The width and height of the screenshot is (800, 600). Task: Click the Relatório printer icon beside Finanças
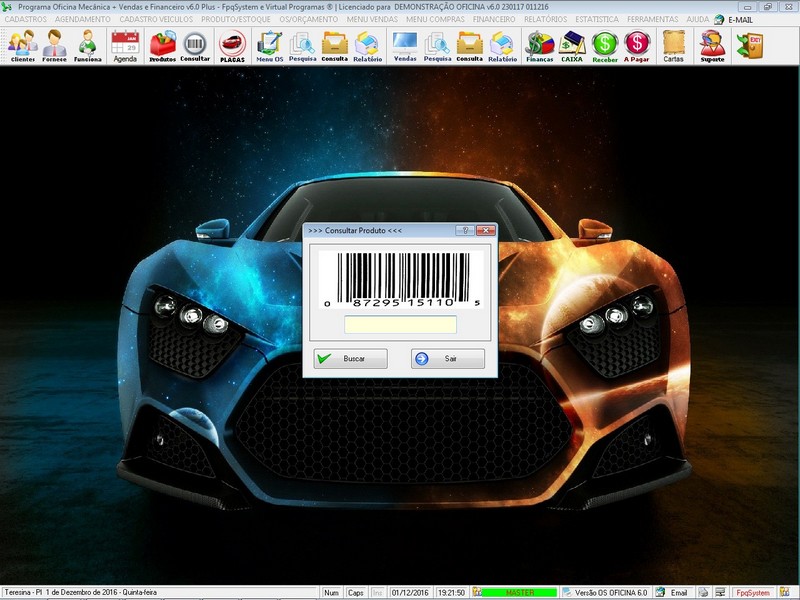pyautogui.click(x=502, y=46)
